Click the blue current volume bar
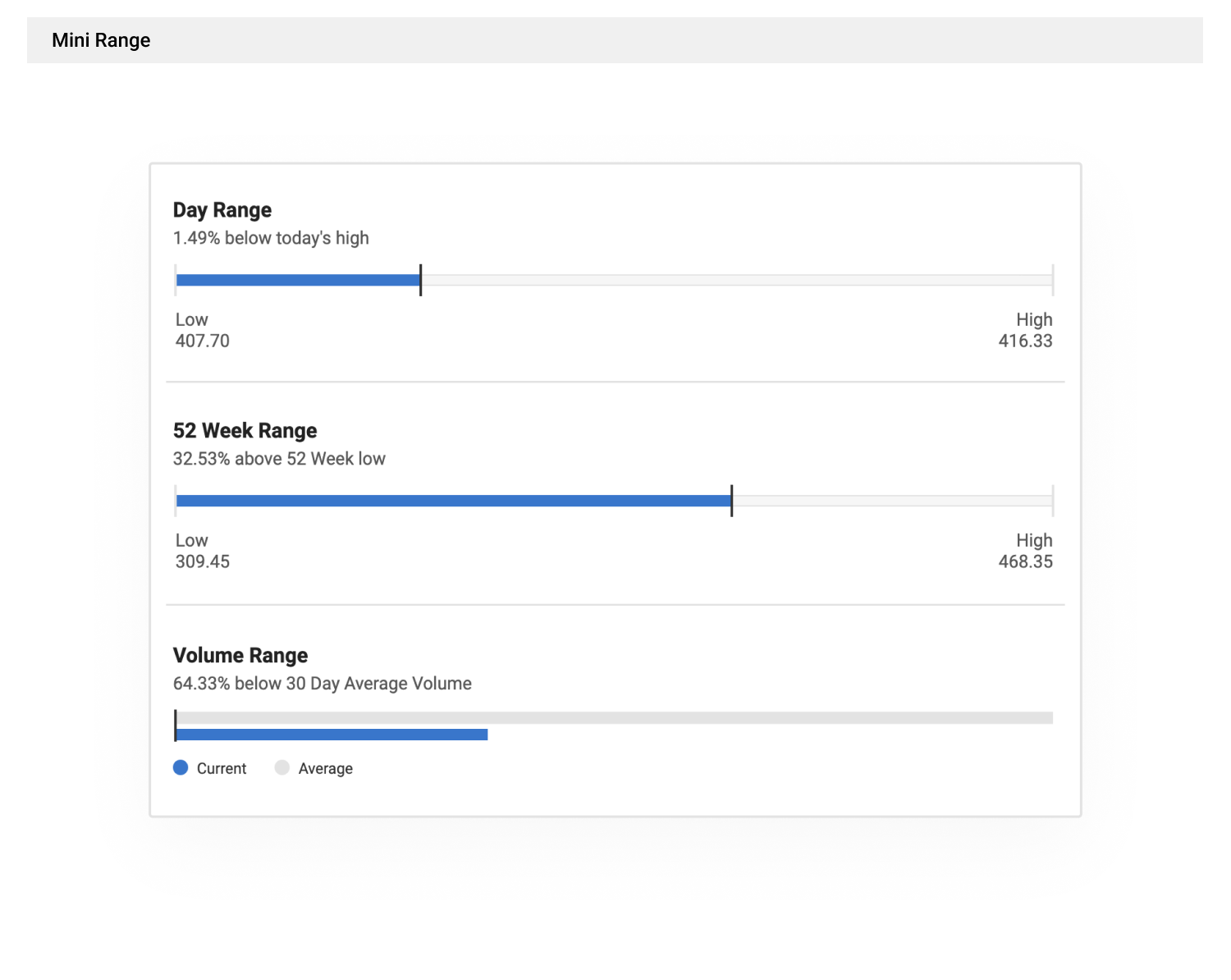Screen dimensions: 1231x980 (332, 735)
